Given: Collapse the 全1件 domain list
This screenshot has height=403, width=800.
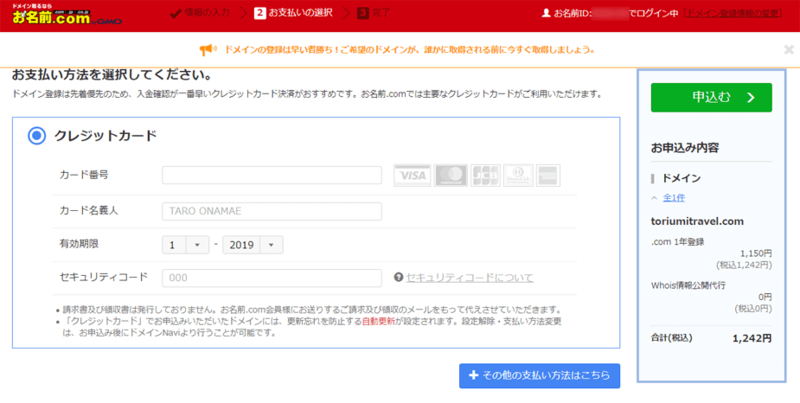Looking at the screenshot, I should click(x=655, y=198).
